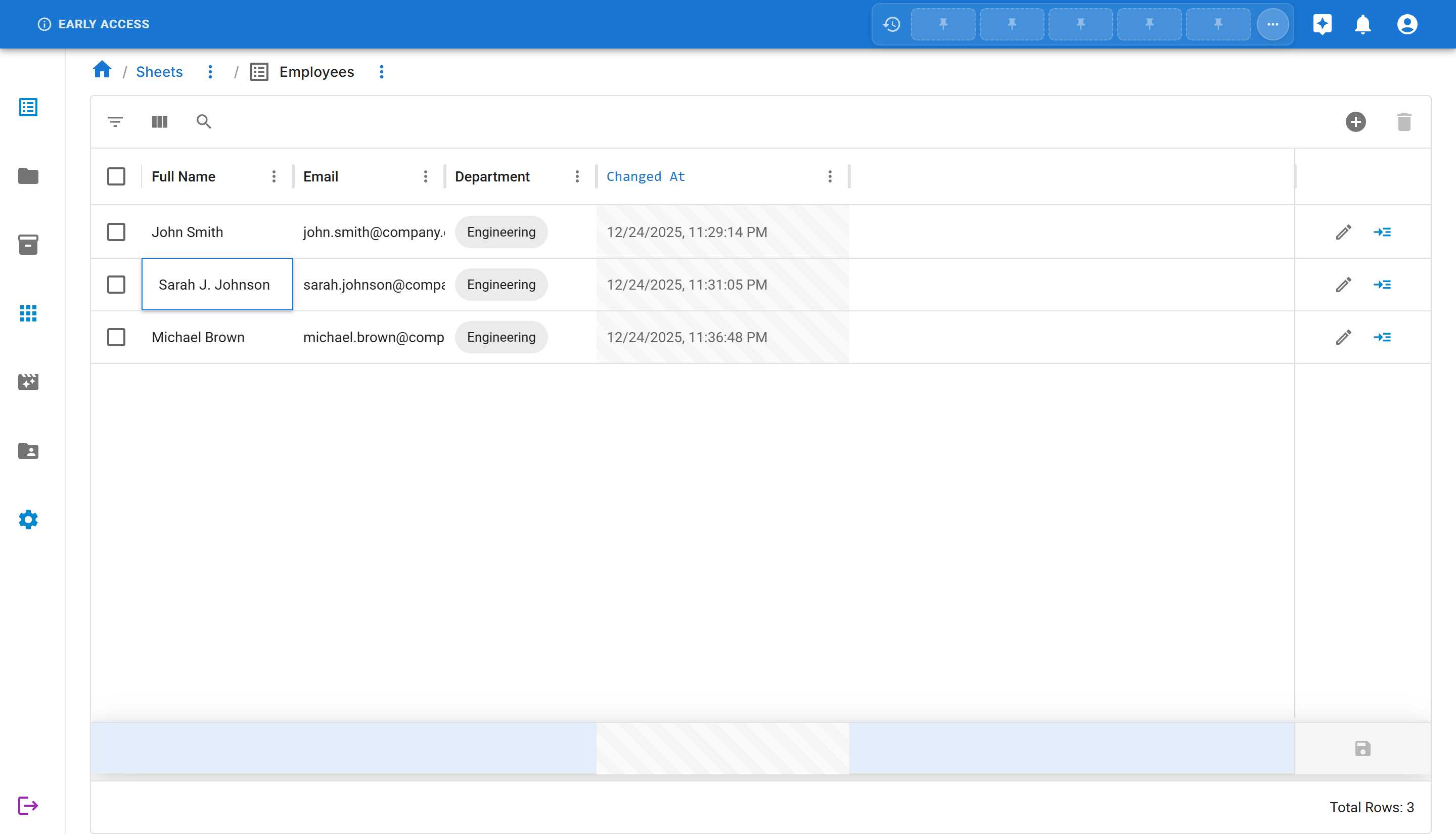Click the settings gear in sidebar
This screenshot has height=834, width=1456.
tap(28, 520)
